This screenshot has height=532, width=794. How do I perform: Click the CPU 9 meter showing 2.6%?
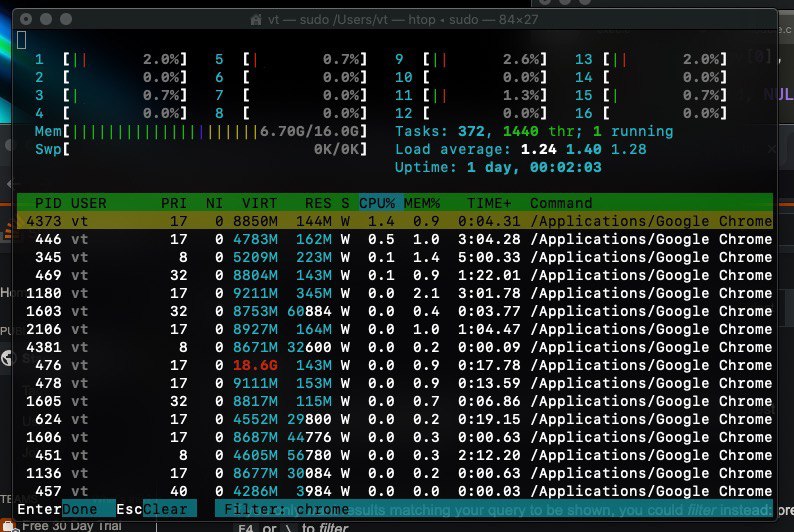(471, 59)
